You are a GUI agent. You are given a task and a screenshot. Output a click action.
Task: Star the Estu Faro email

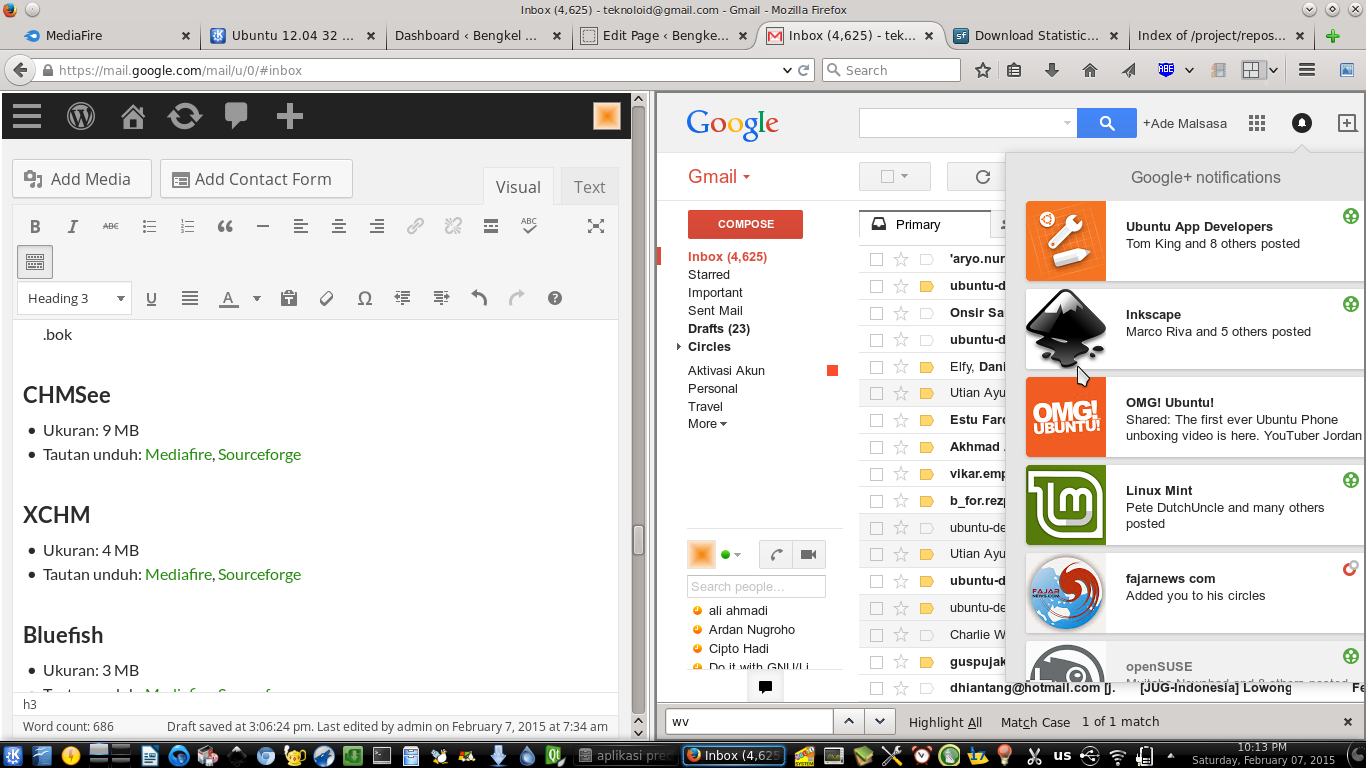click(901, 420)
